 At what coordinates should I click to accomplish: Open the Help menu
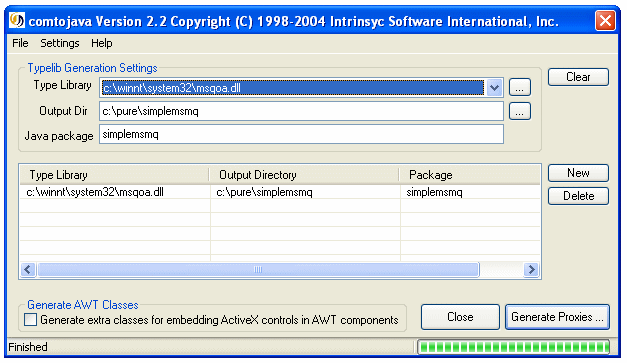(102, 43)
